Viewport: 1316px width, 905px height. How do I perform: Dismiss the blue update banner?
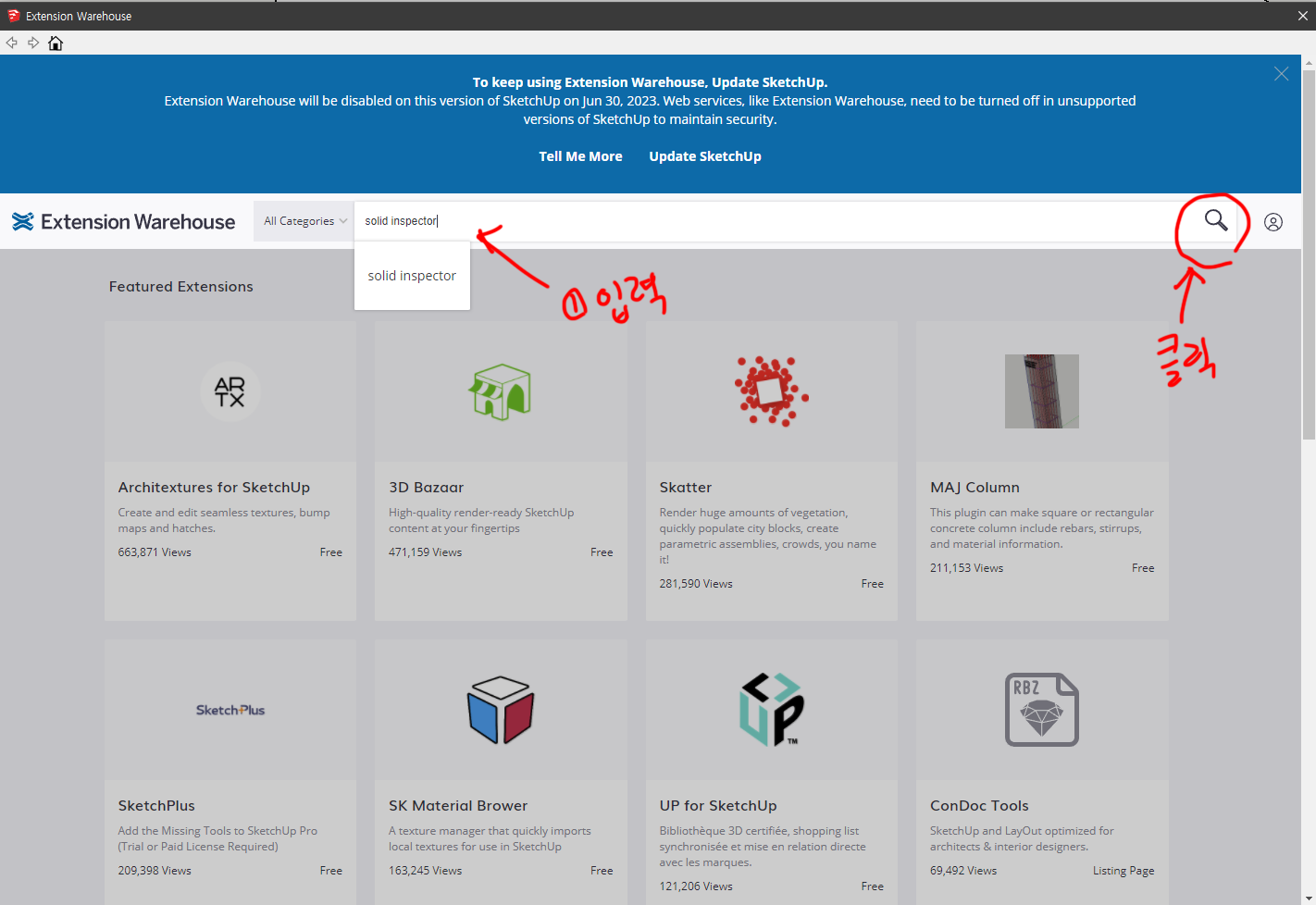[x=1281, y=74]
